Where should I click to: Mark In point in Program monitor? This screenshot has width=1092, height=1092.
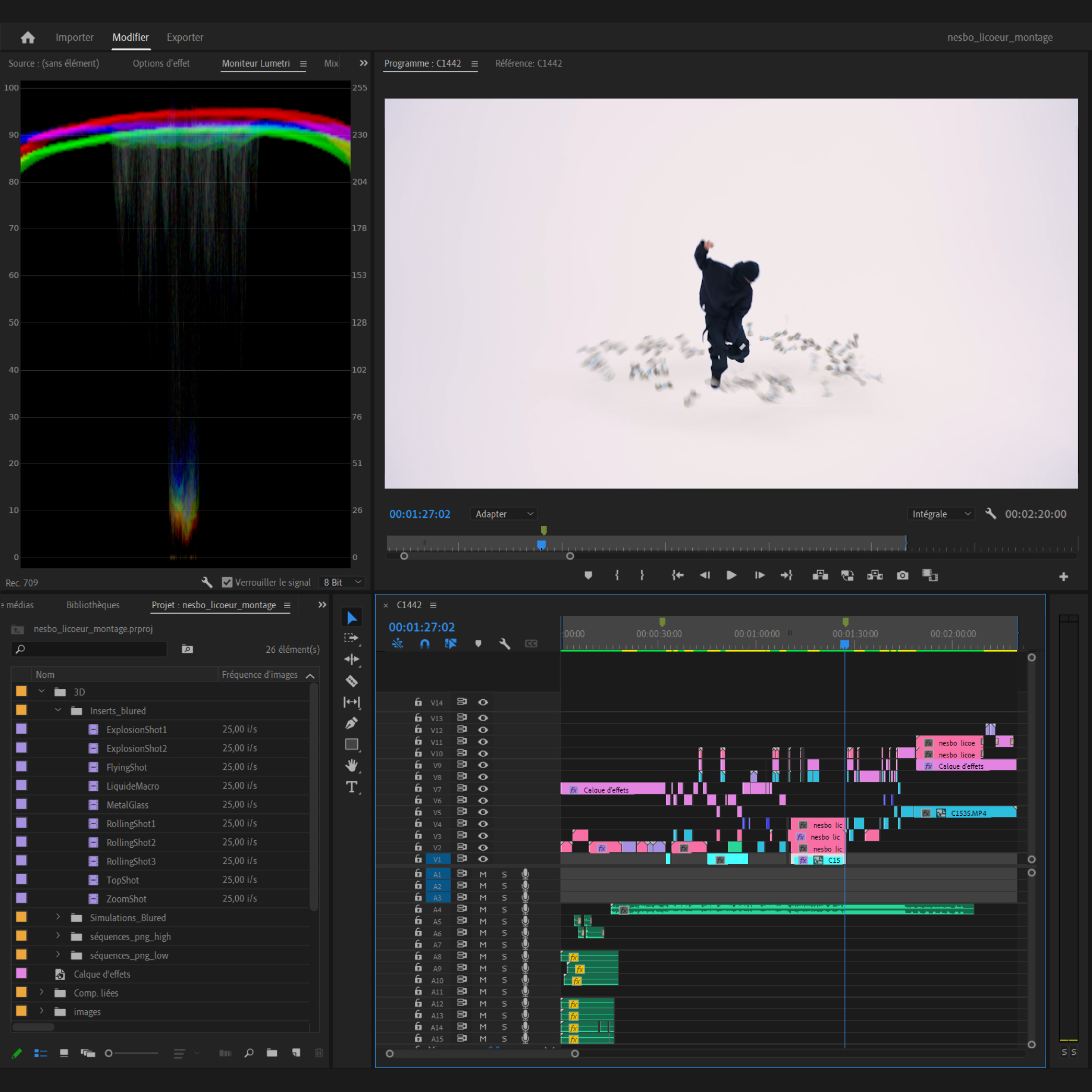(x=617, y=575)
